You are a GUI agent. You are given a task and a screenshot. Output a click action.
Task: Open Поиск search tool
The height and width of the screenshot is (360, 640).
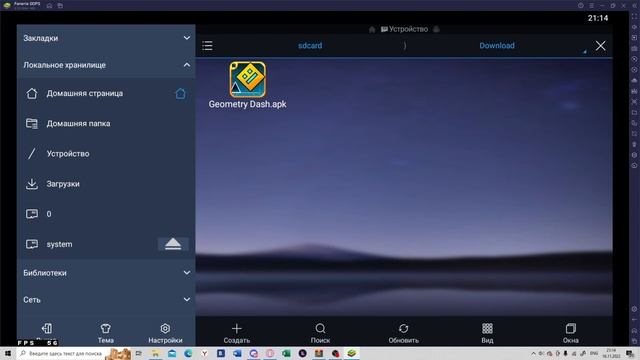click(320, 333)
